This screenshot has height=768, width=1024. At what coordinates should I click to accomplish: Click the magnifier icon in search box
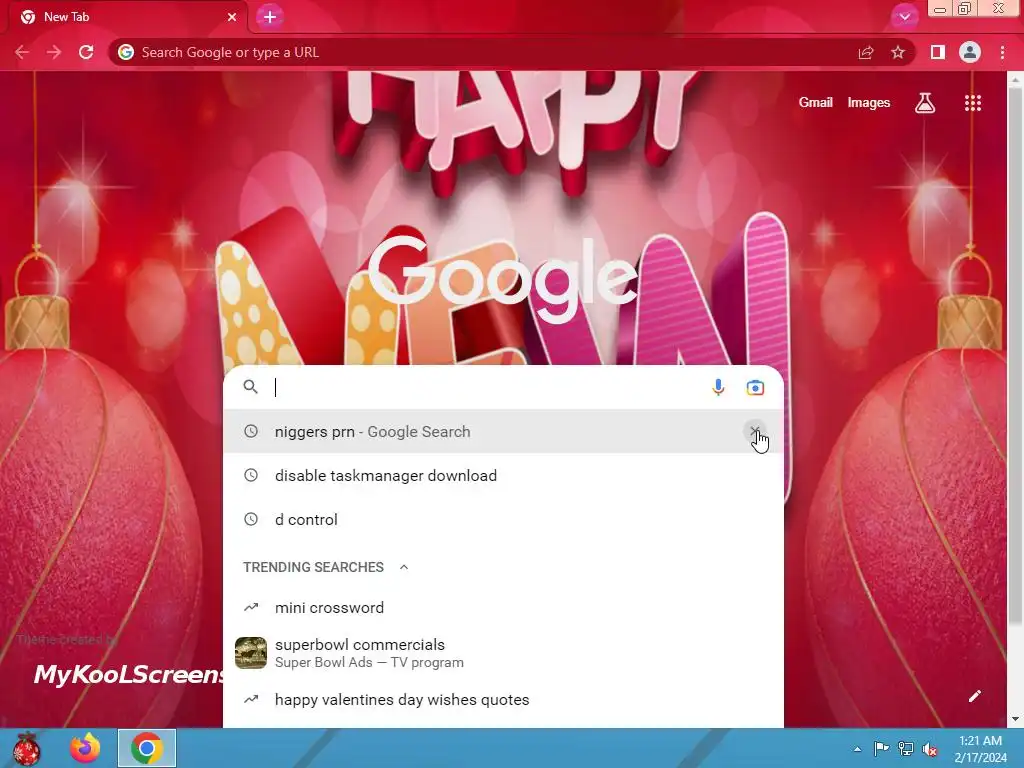click(251, 387)
